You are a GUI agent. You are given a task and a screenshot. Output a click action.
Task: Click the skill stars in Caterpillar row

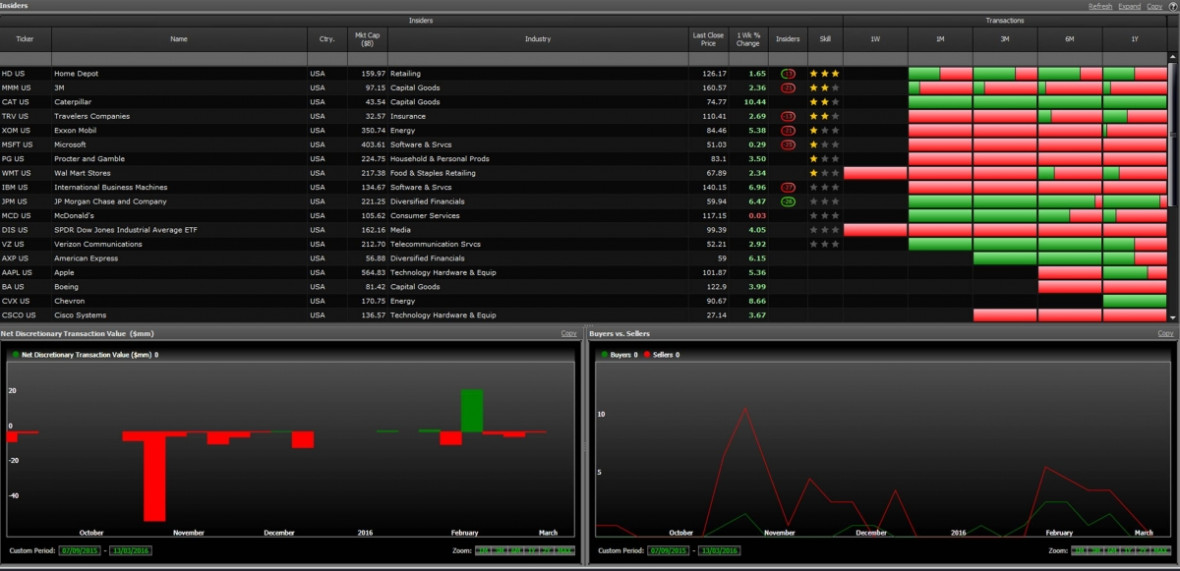coord(825,102)
